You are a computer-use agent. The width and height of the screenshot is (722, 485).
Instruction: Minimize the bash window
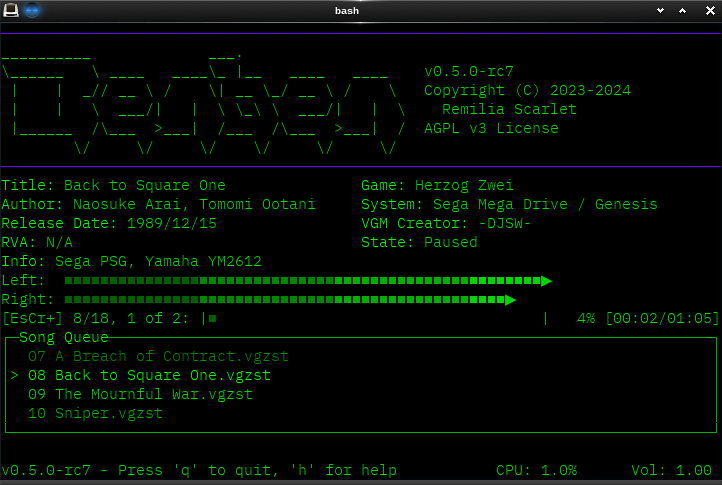(660, 11)
